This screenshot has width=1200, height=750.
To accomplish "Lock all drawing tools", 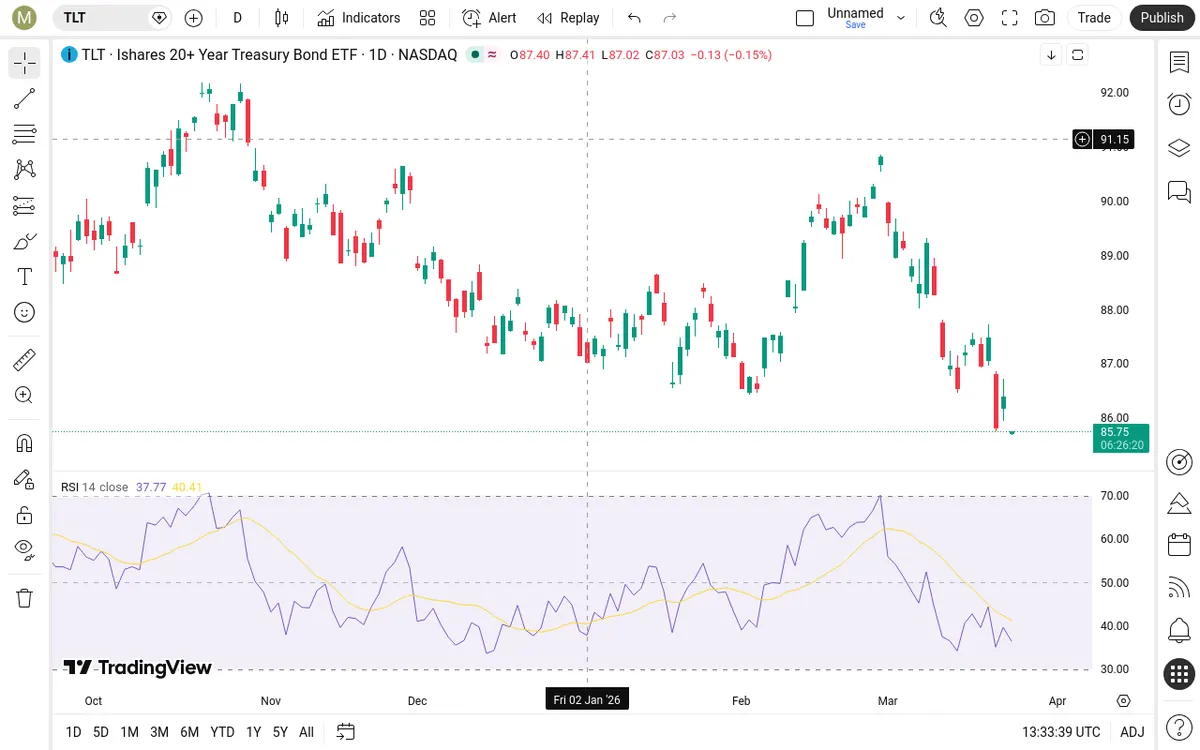I will [25, 515].
